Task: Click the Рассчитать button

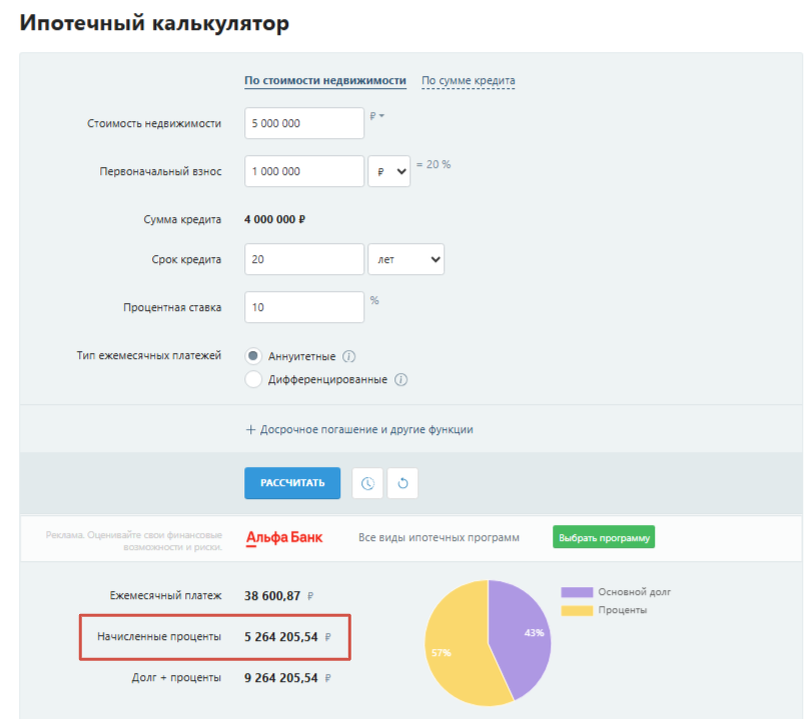Action: (x=292, y=483)
